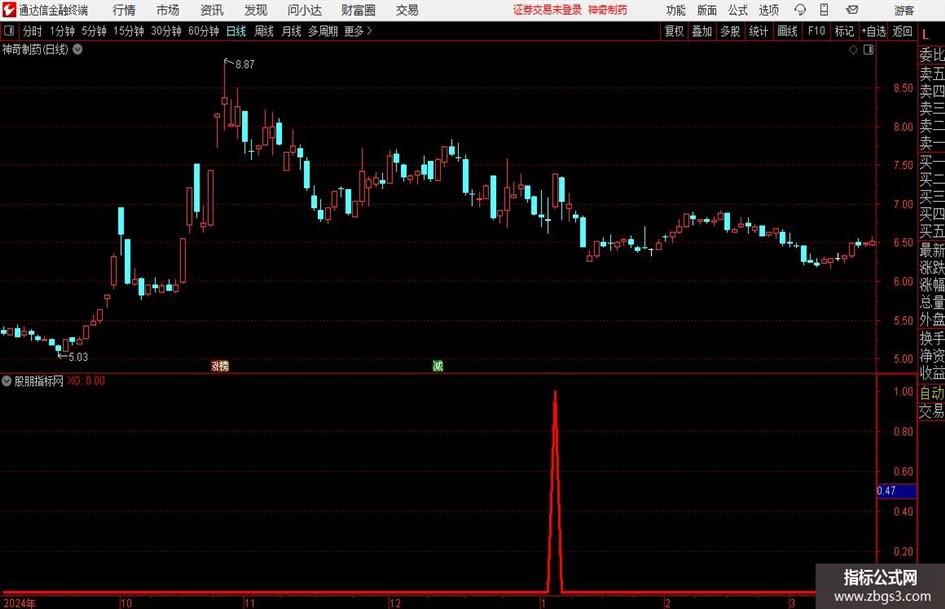Open the 功能 menu
Viewport: 945px width, 609px height.
click(x=676, y=10)
